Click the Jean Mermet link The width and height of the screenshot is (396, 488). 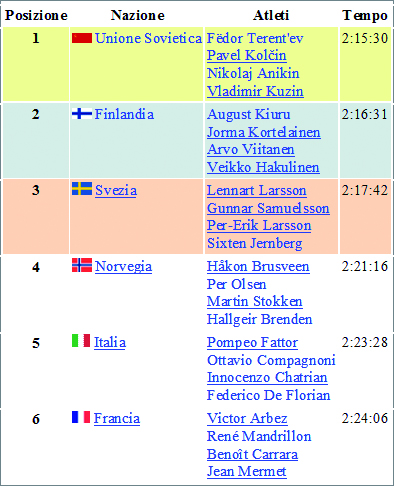point(247,472)
